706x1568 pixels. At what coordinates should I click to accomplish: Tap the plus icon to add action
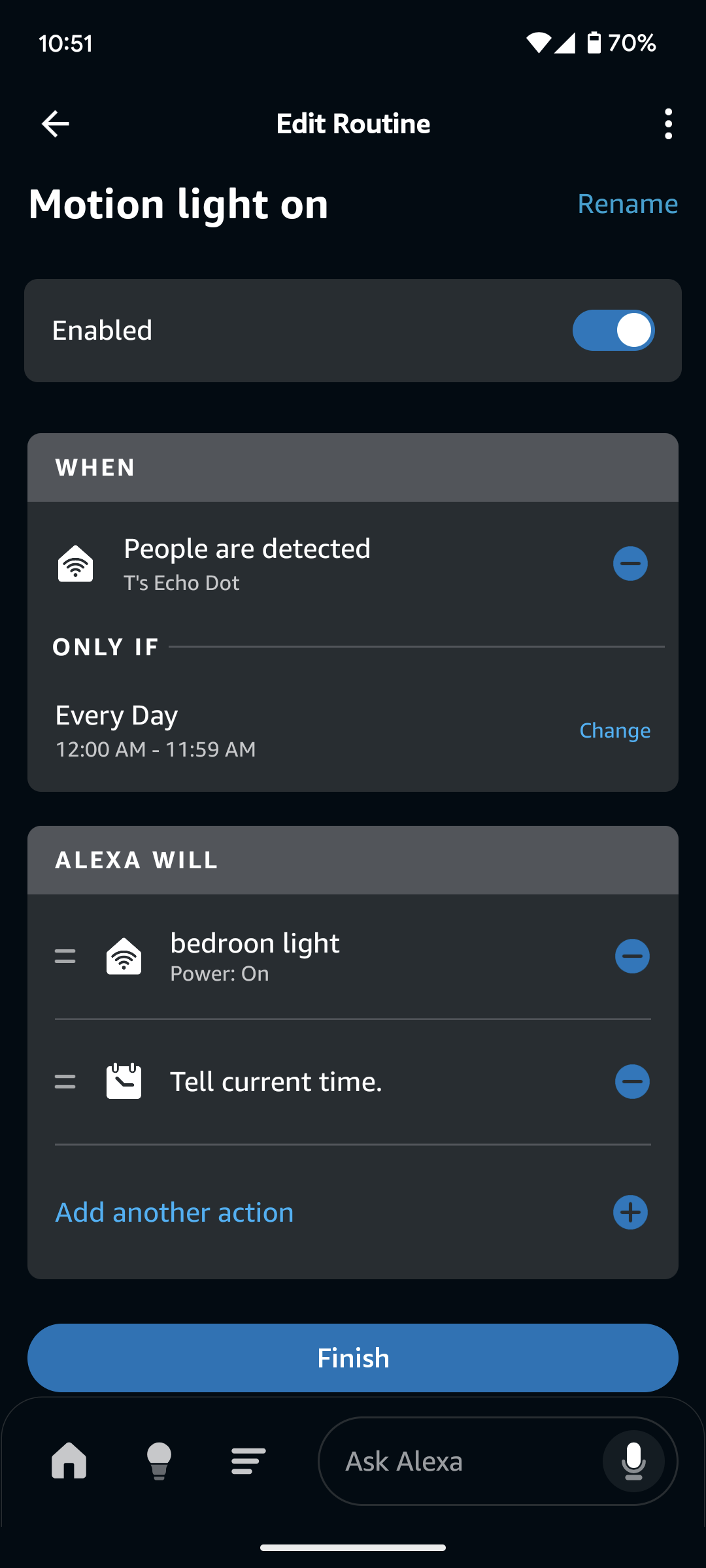pyautogui.click(x=630, y=1213)
